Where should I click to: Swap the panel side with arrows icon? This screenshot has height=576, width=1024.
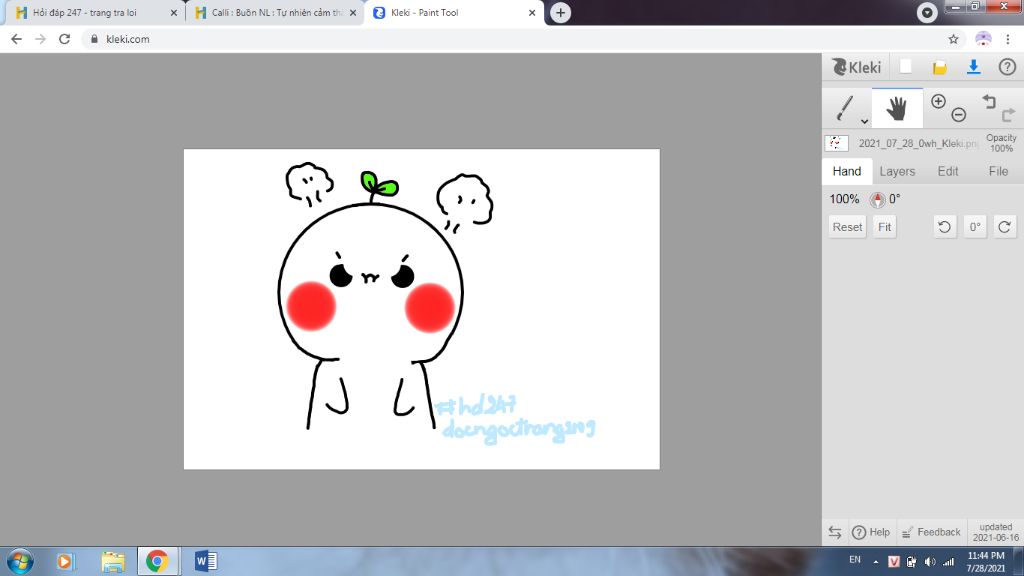(835, 532)
